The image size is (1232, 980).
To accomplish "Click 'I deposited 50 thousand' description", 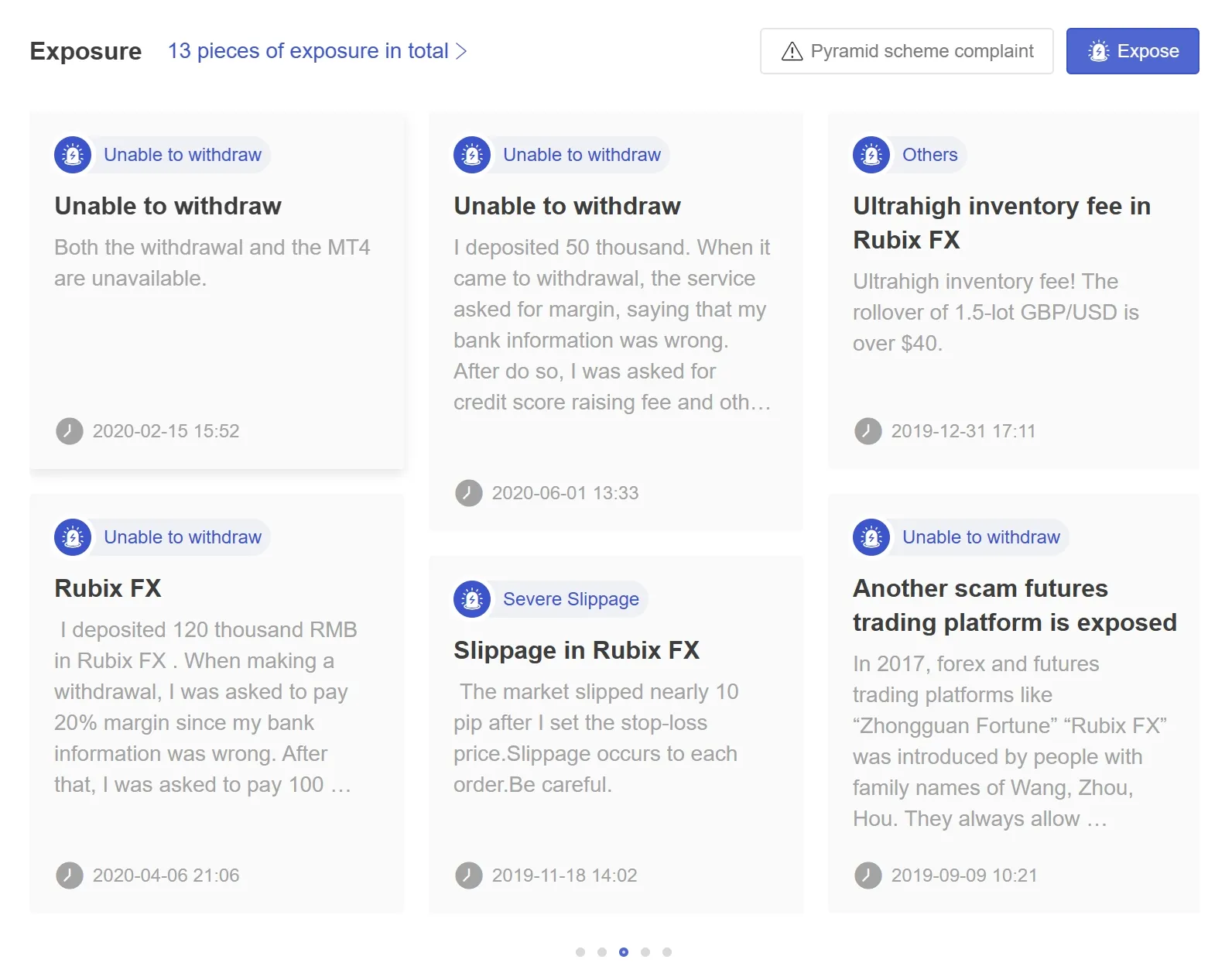I will (x=612, y=325).
